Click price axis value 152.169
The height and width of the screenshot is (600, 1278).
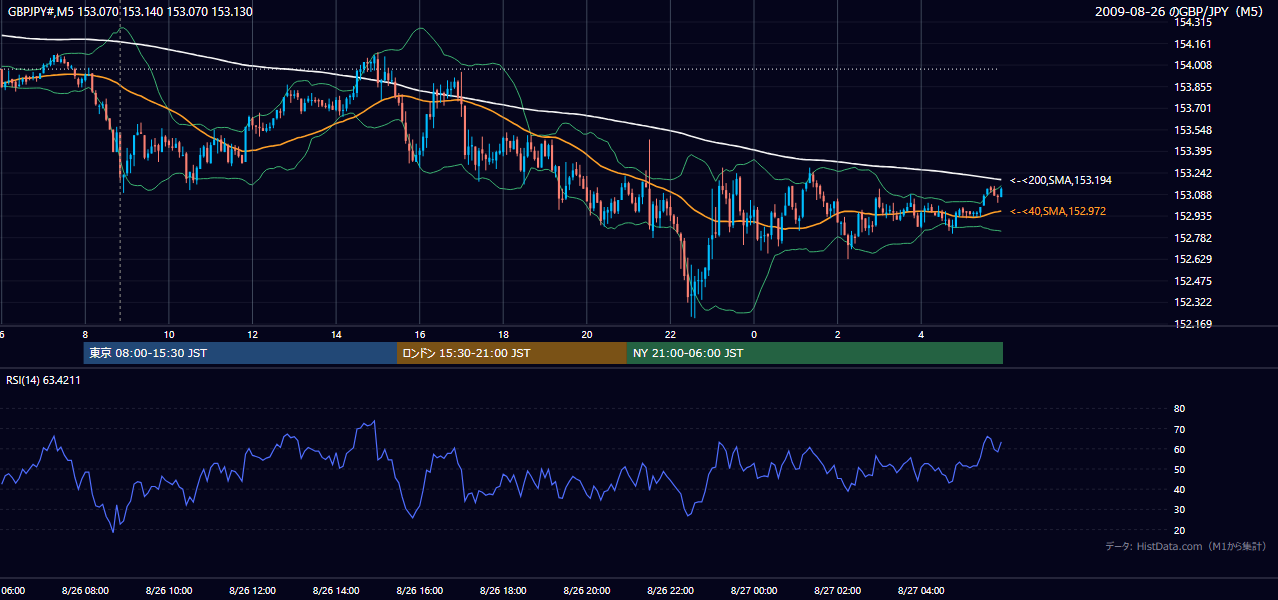1192,324
